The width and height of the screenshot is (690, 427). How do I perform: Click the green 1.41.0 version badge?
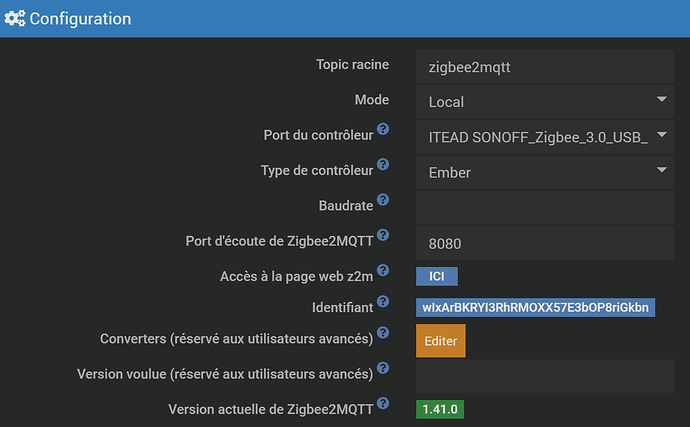pyautogui.click(x=440, y=409)
